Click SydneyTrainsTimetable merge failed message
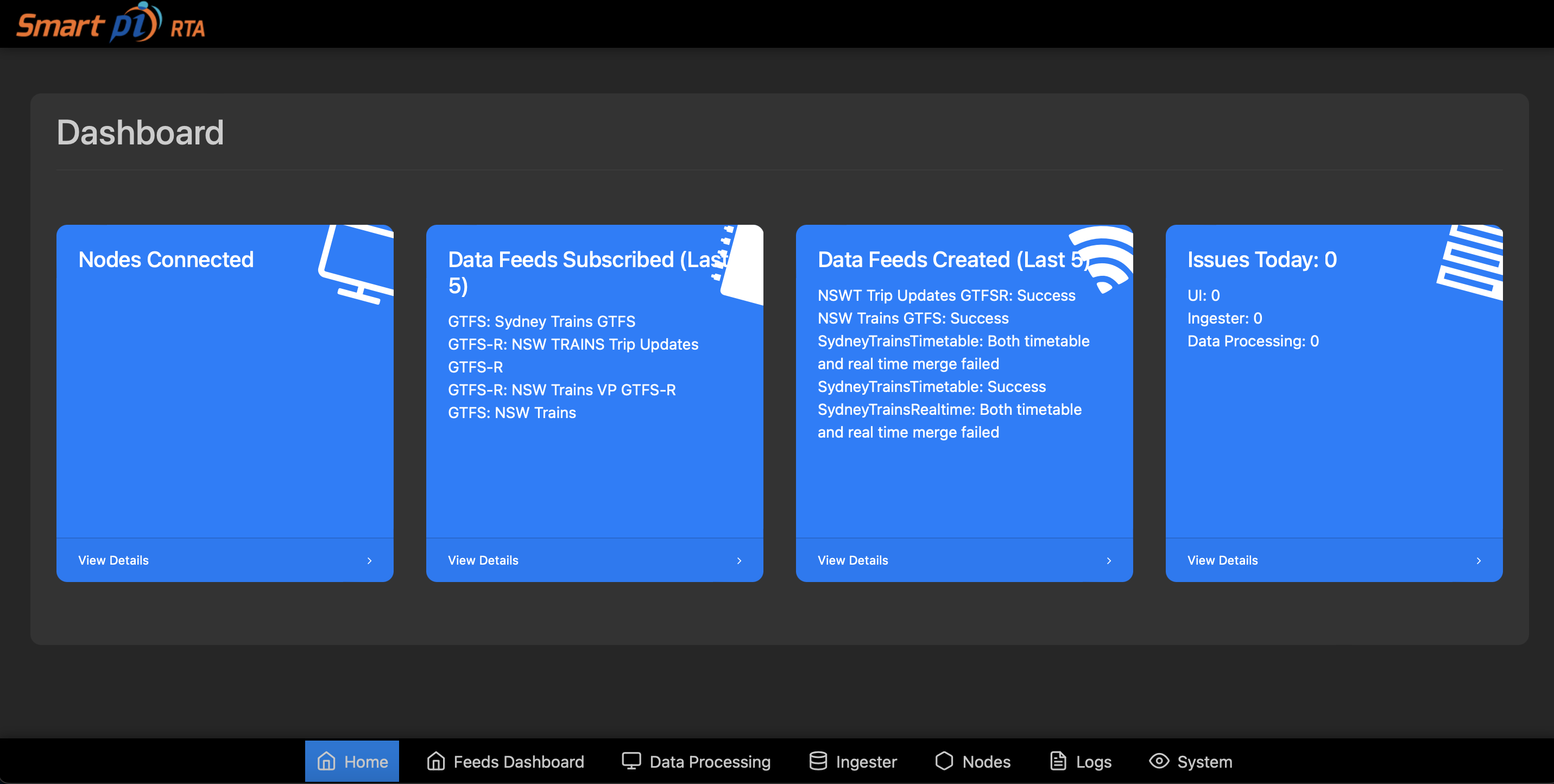Screen dimensions: 1554x784 [954, 353]
